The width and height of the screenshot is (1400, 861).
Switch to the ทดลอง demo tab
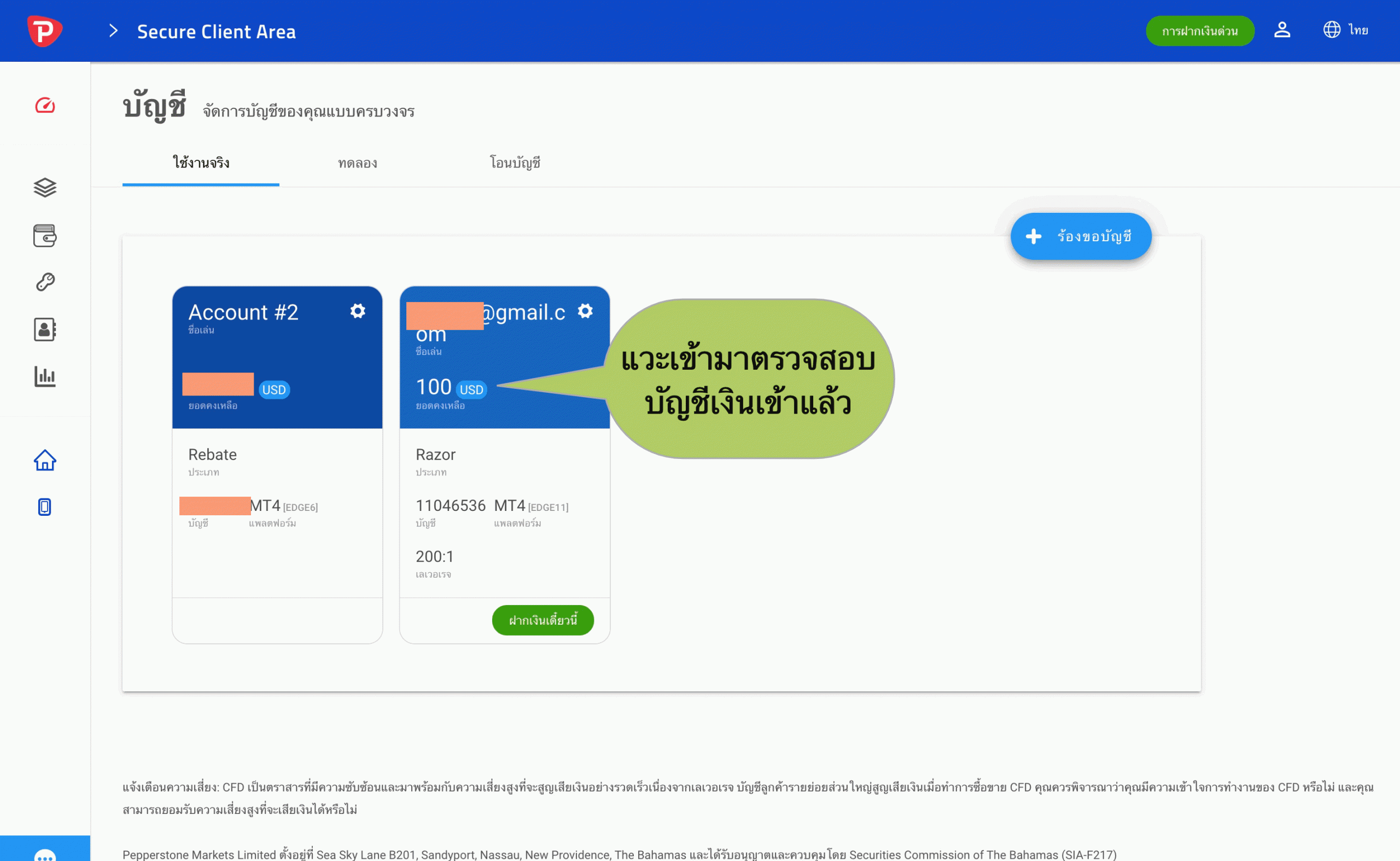(358, 163)
